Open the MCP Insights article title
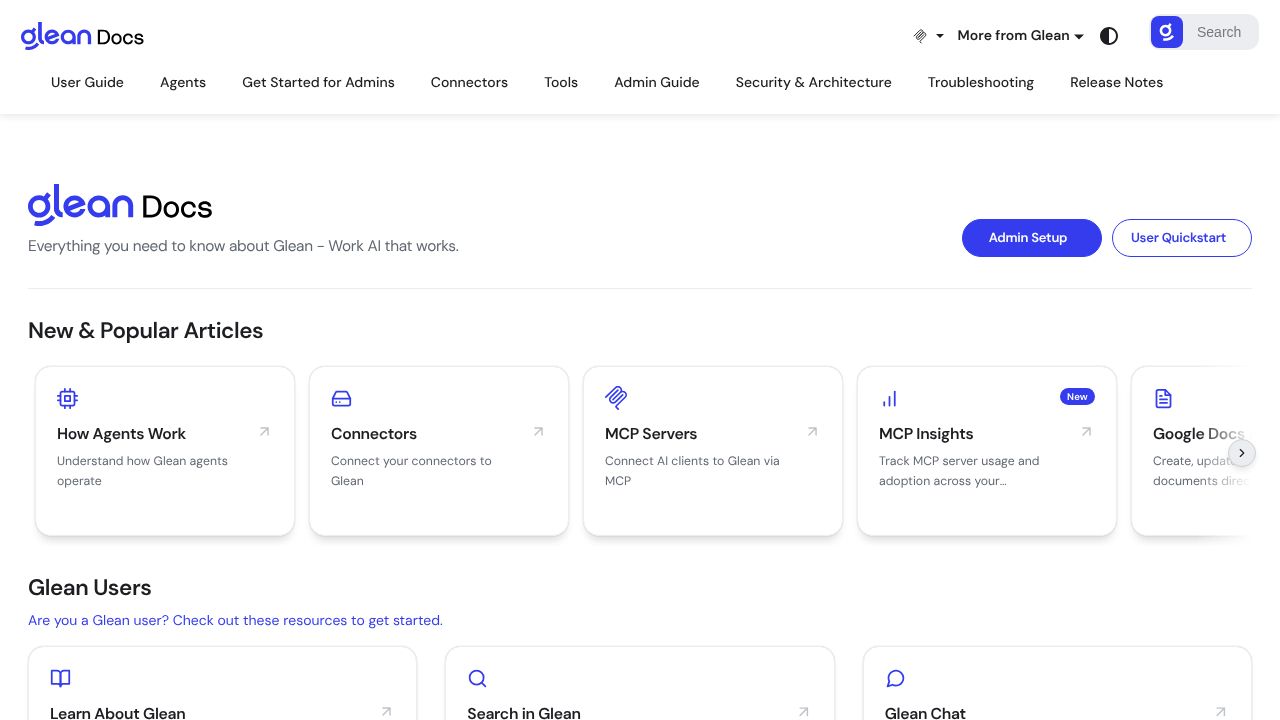This screenshot has width=1280, height=720. 926,434
